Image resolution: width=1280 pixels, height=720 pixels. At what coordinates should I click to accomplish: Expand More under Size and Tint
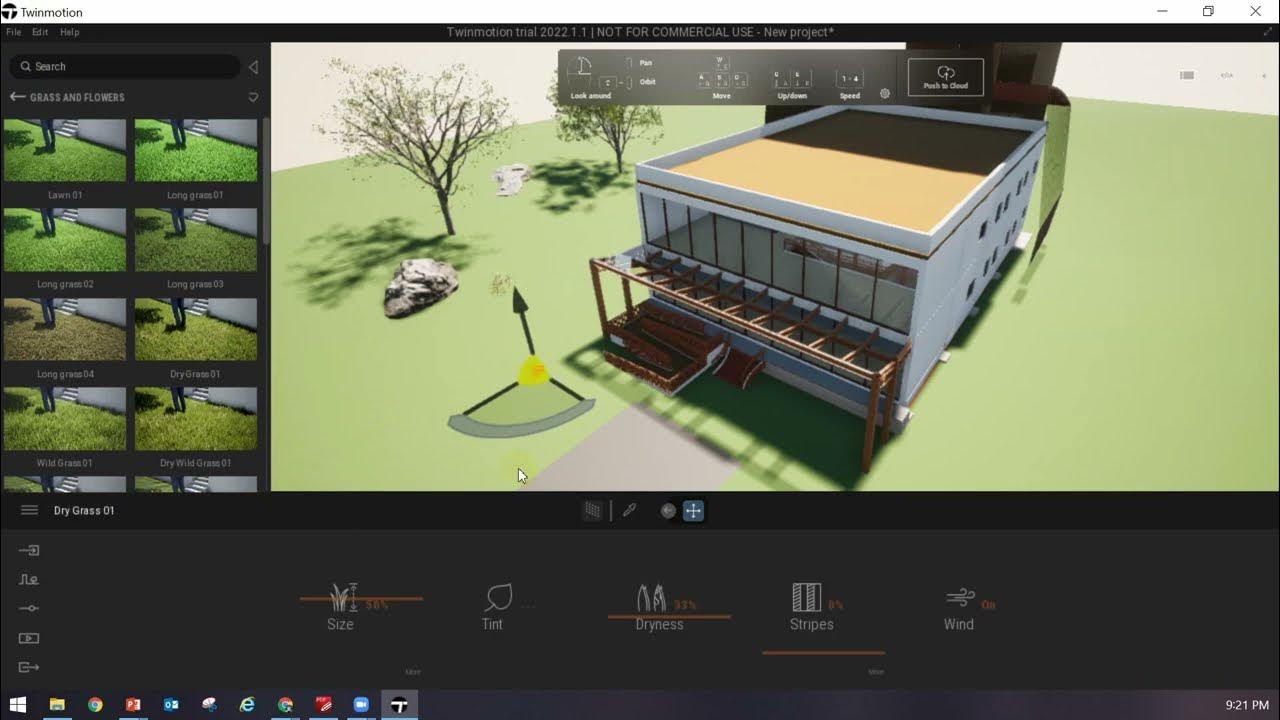tap(413, 672)
